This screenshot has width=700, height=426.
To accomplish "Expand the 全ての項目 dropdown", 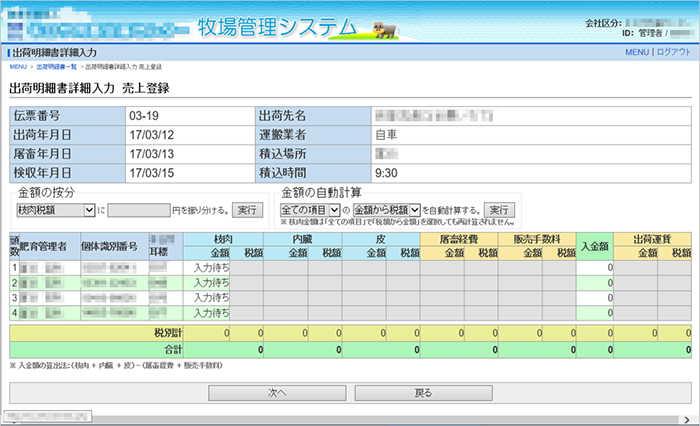I will point(309,210).
